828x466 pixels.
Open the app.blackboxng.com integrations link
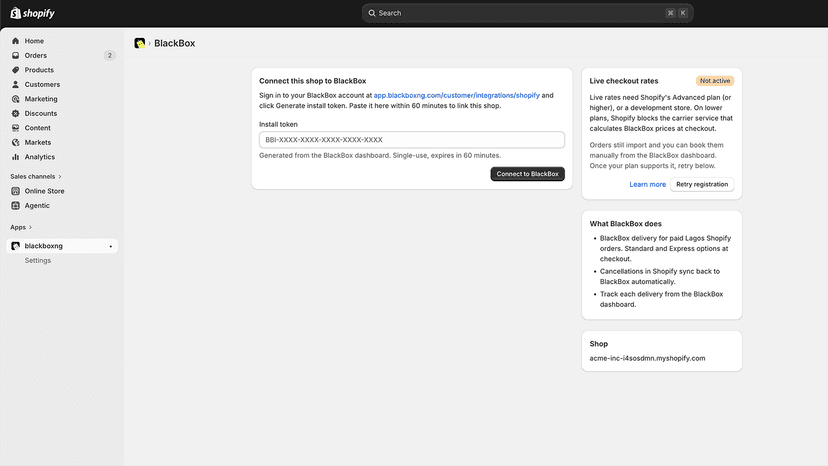click(x=456, y=96)
